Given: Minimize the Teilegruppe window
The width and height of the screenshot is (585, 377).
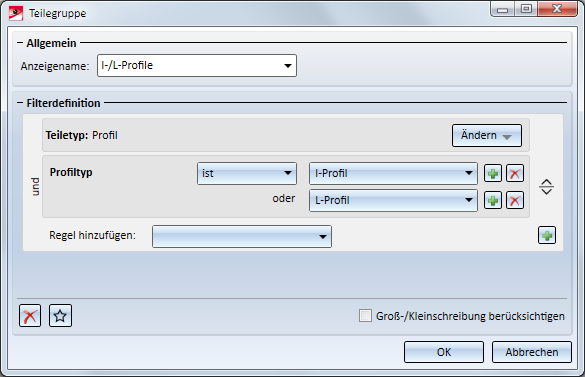Looking at the screenshot, I should pyautogui.click(x=502, y=9).
